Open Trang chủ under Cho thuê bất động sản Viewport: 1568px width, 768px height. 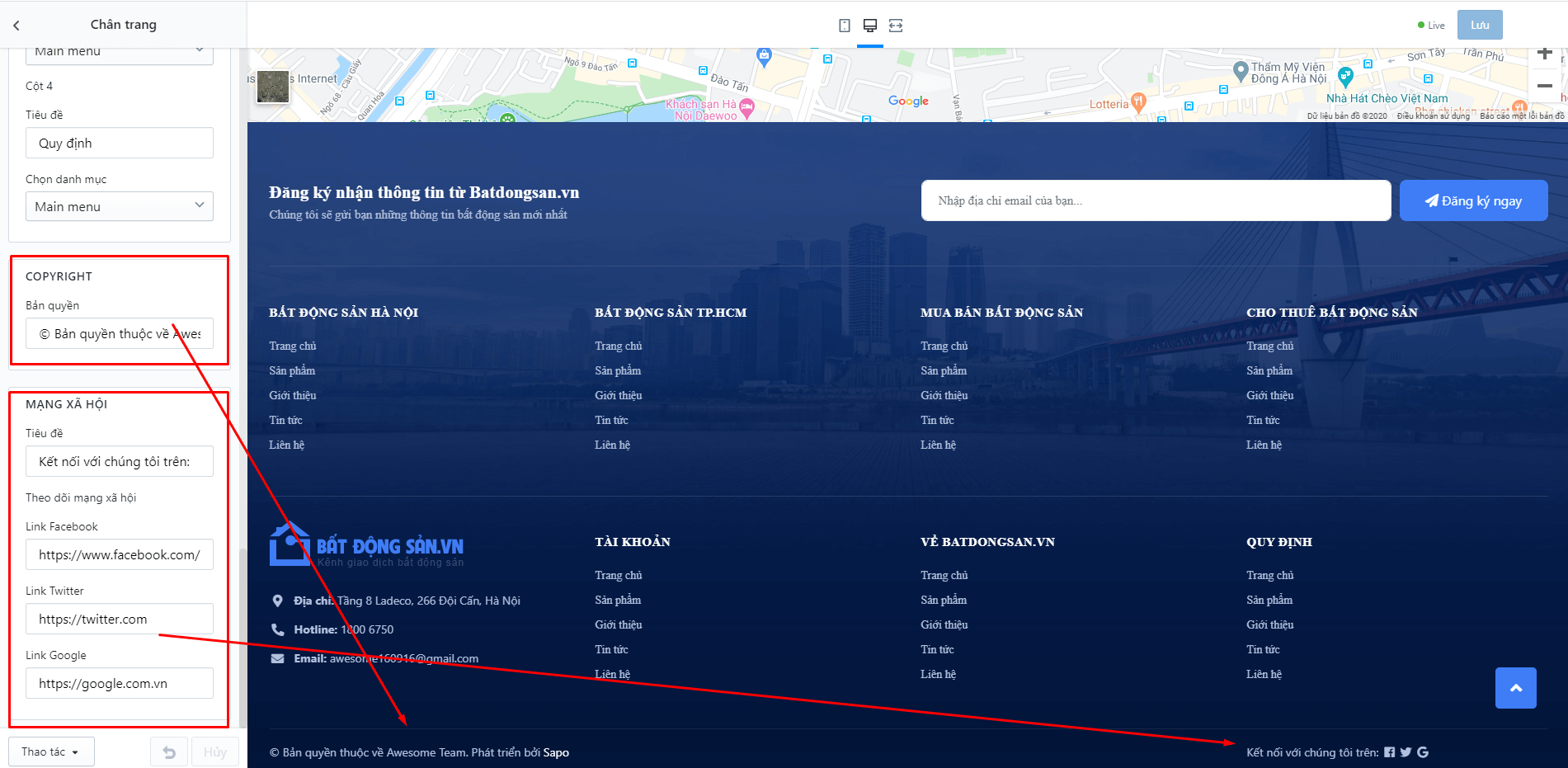pos(1270,346)
